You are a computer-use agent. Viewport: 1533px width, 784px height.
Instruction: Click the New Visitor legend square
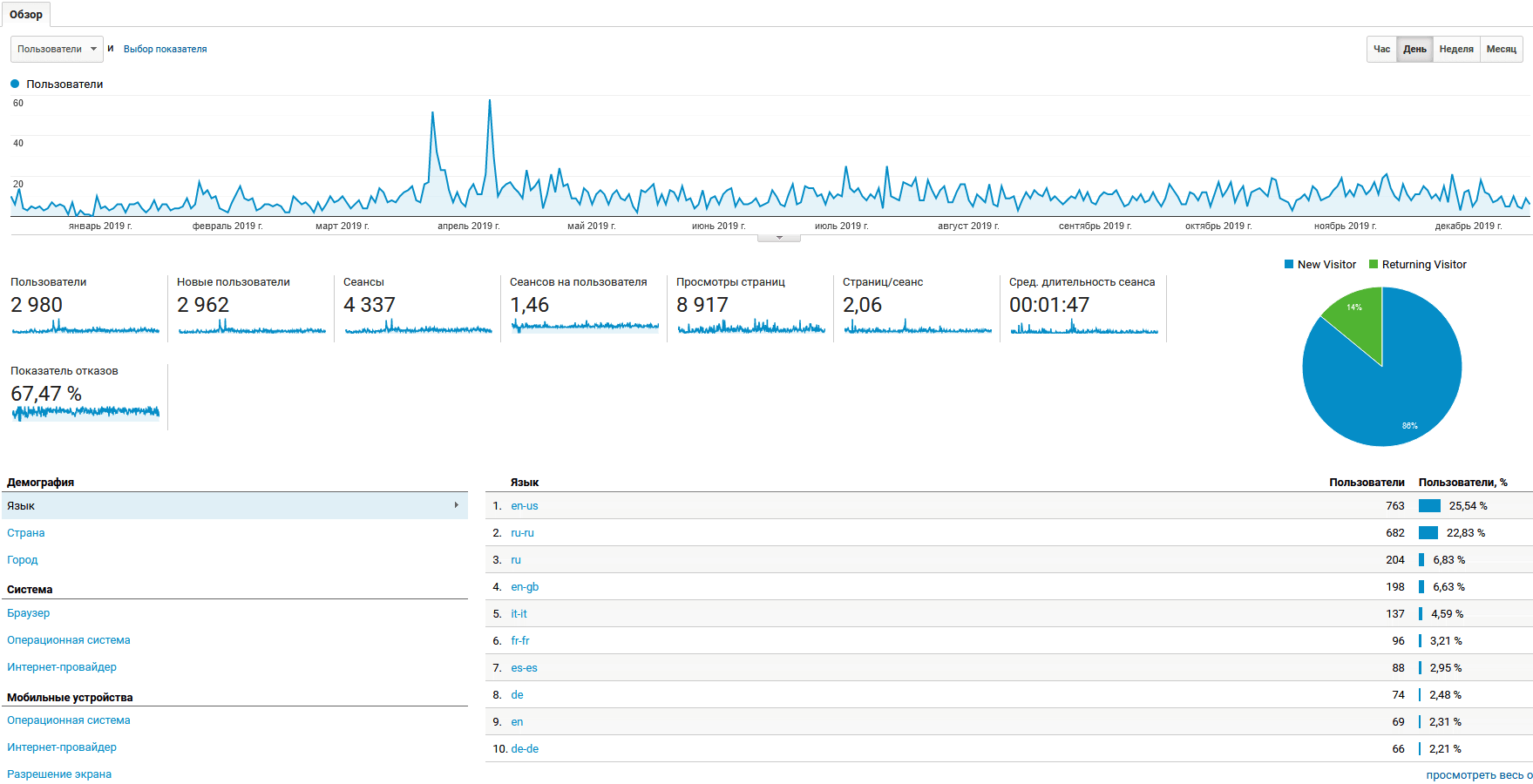[x=1288, y=264]
